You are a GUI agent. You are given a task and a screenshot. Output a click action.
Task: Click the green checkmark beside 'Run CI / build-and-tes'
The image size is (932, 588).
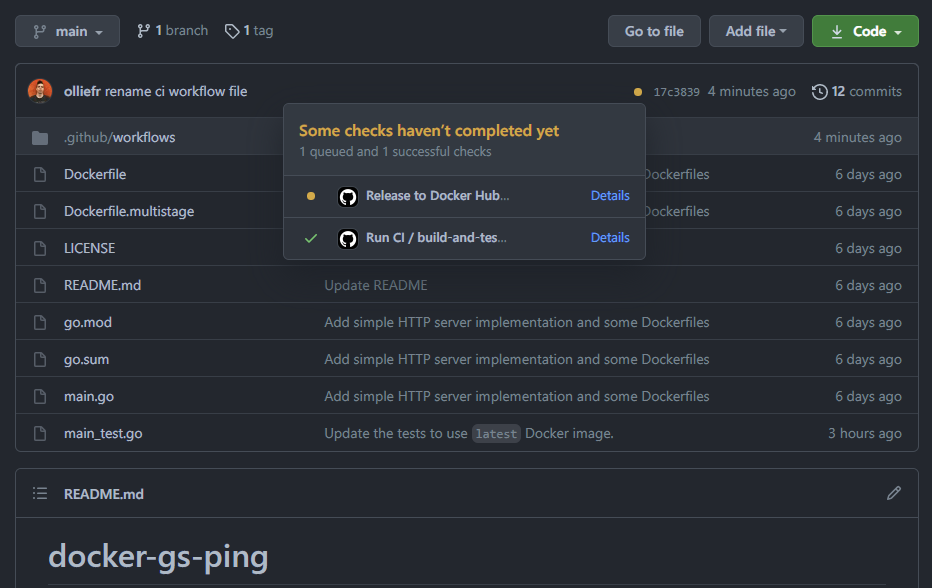311,237
